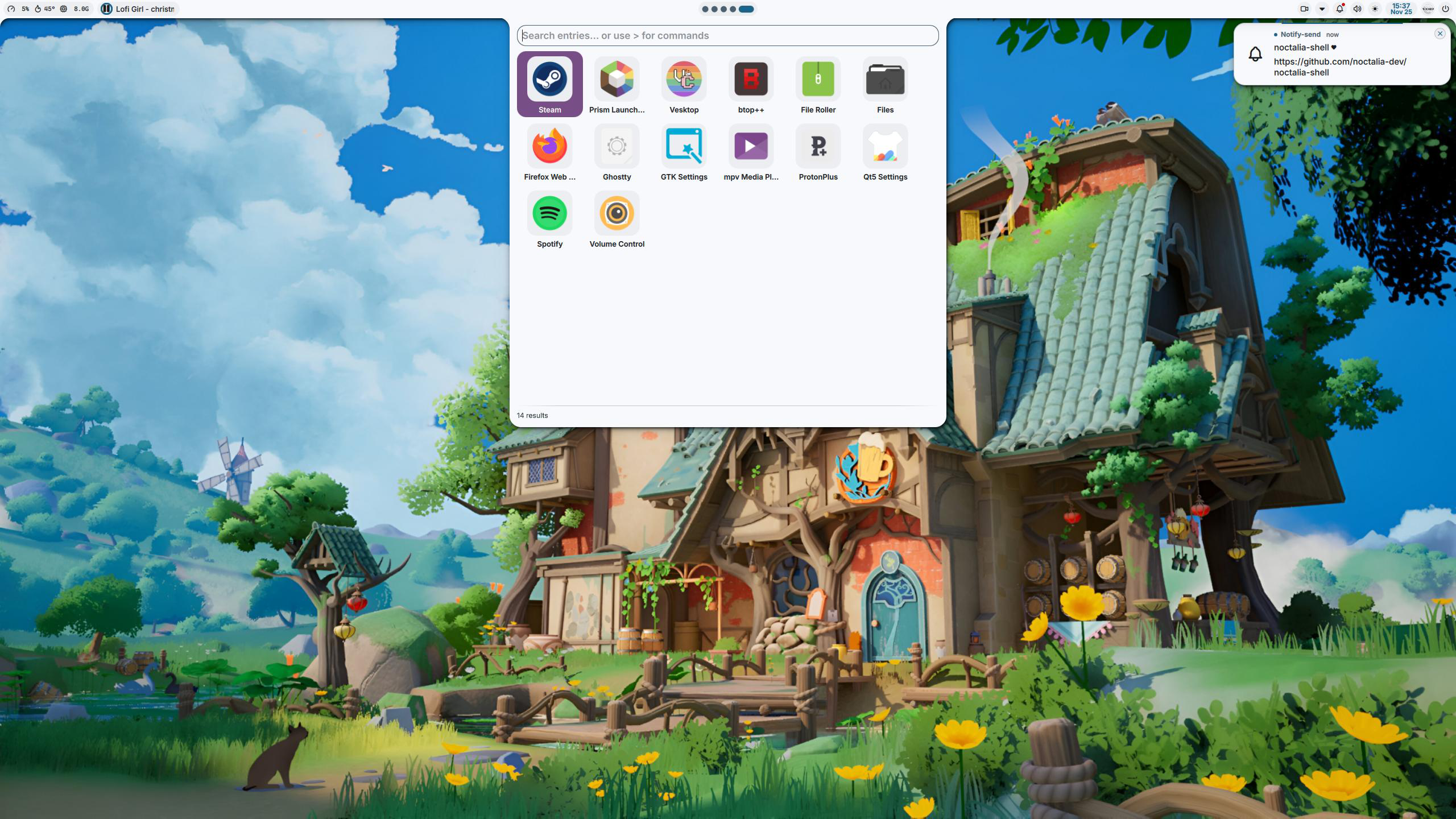Toggle the screen recorder in top bar
This screenshot has height=819, width=1456.
pyautogui.click(x=1304, y=9)
